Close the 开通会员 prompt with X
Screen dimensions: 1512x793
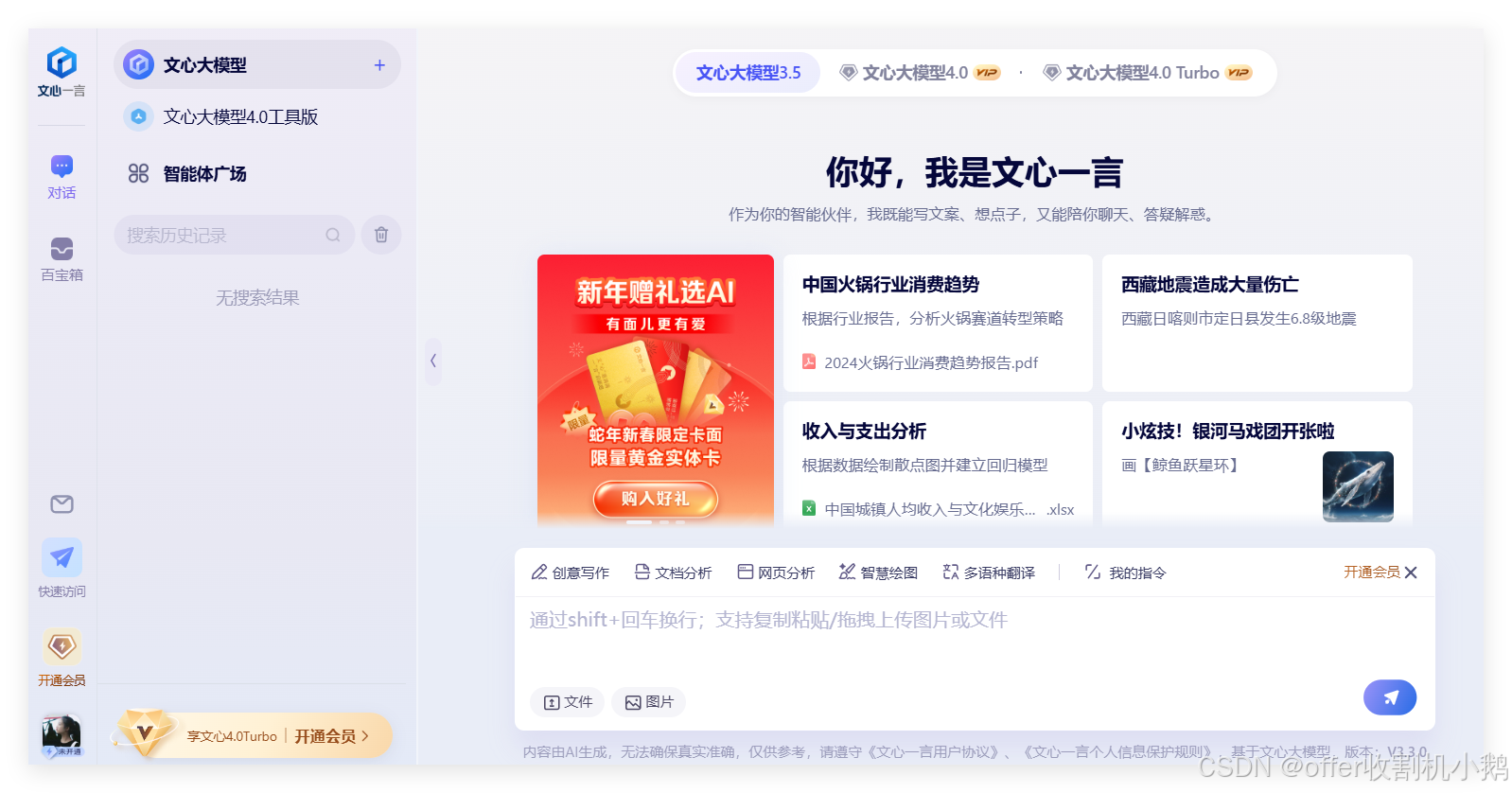(x=1411, y=573)
